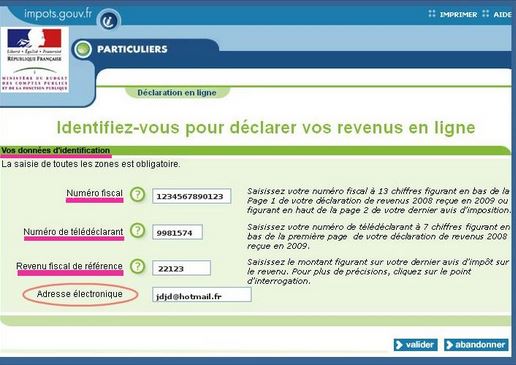The width and height of the screenshot is (516, 365).
Task: Click the valider button
Action: (x=415, y=345)
